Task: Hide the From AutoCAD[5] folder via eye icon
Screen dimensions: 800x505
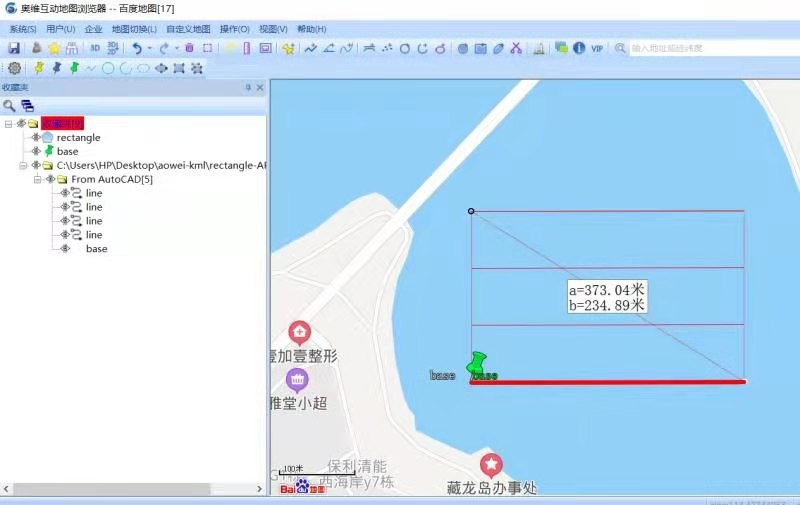Action: pos(49,179)
